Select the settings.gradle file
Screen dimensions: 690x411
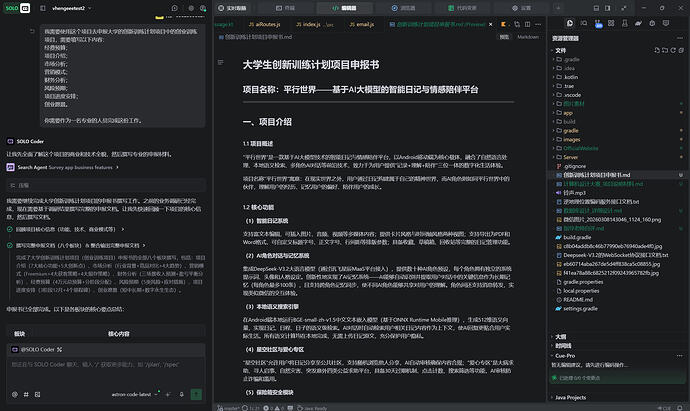click(617, 308)
